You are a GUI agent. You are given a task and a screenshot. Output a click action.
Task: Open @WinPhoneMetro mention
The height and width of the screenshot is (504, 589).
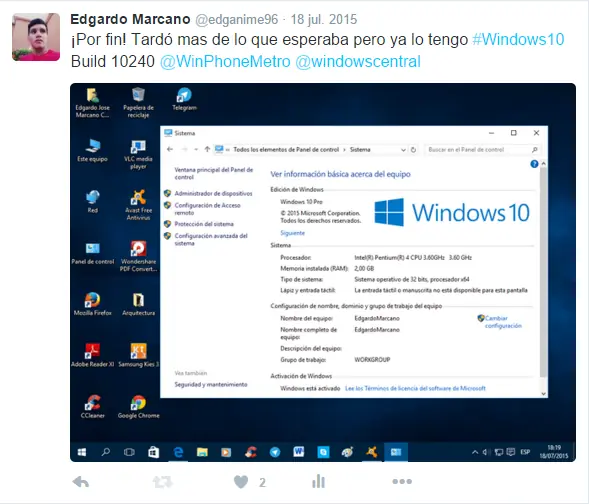coord(225,62)
